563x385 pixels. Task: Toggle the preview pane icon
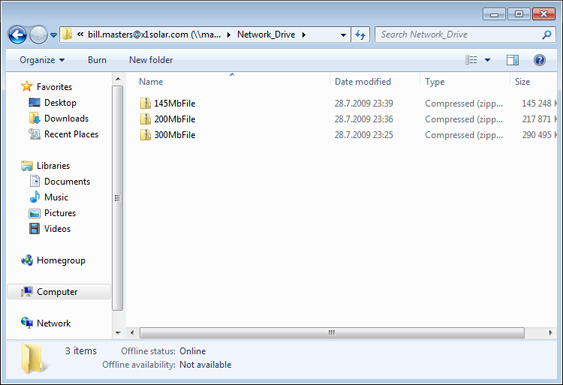512,60
